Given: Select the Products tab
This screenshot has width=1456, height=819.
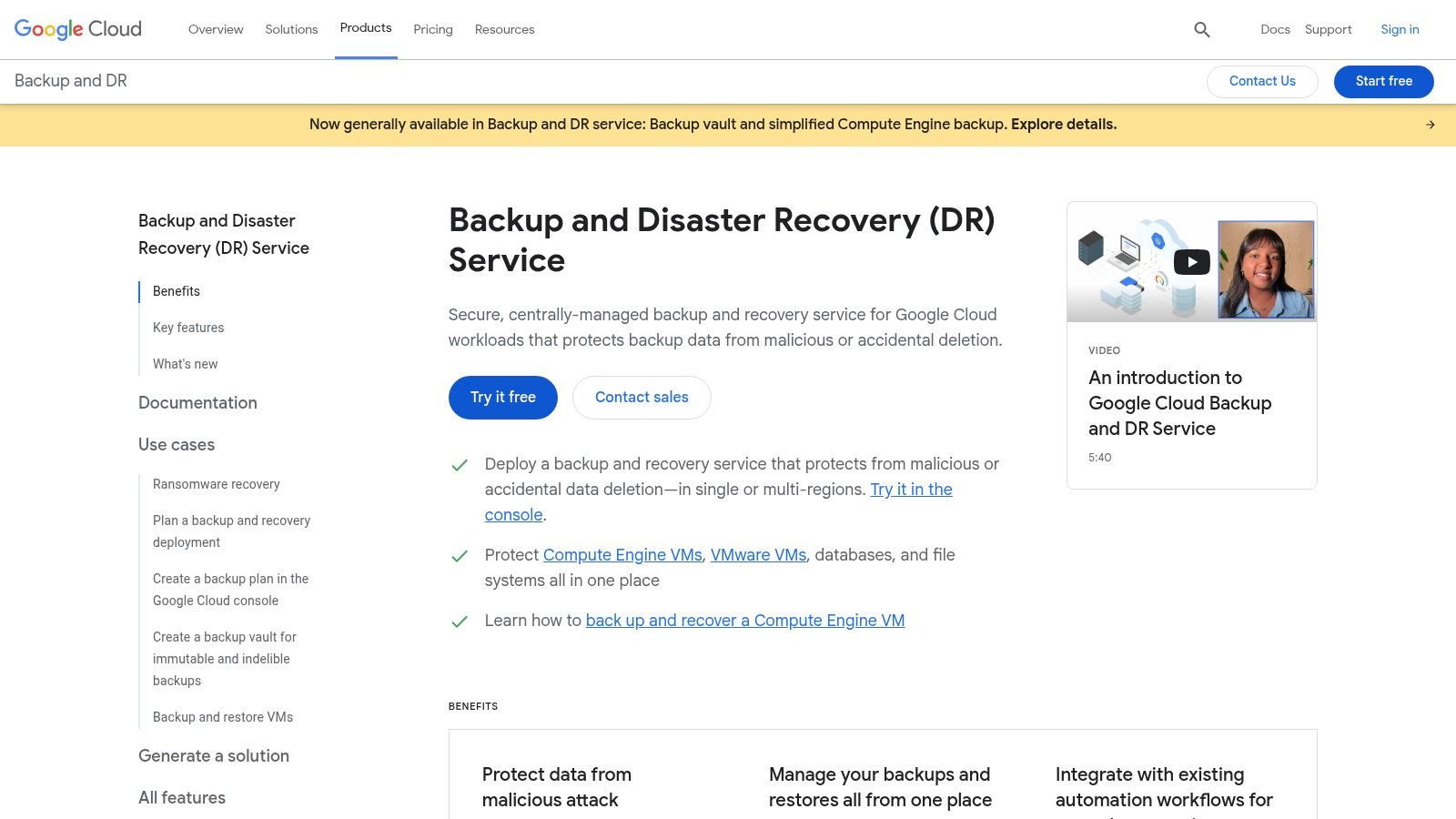Looking at the screenshot, I should point(366,28).
